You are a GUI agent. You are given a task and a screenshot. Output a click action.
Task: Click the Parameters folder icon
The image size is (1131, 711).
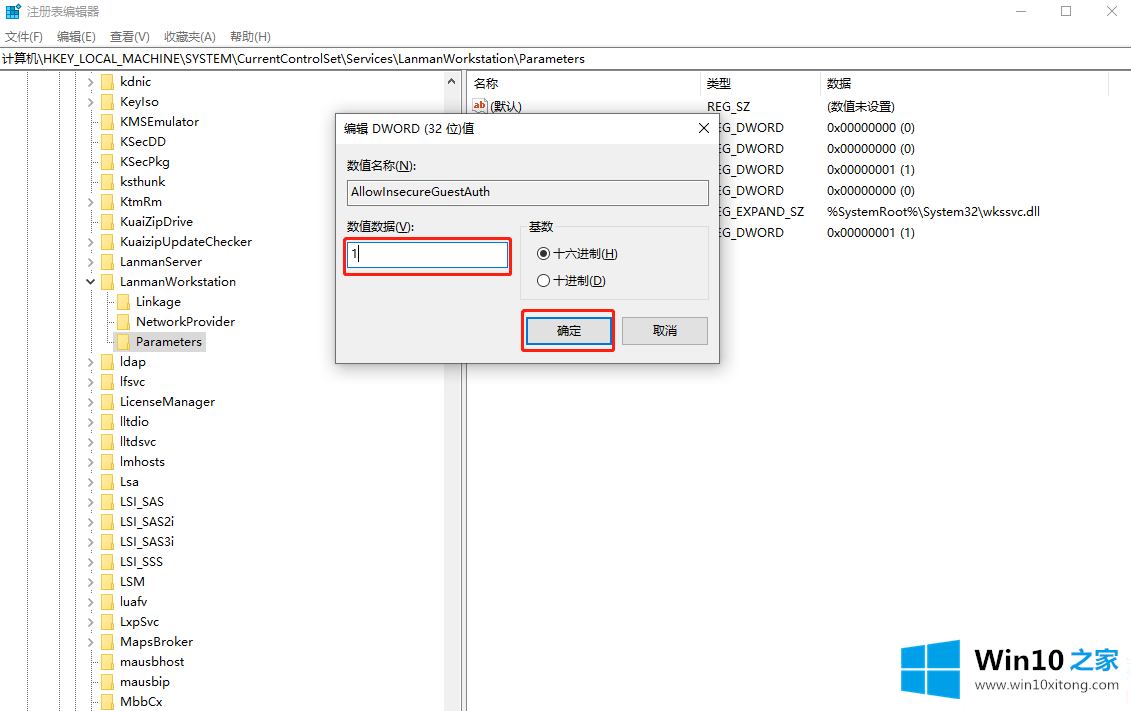(123, 342)
